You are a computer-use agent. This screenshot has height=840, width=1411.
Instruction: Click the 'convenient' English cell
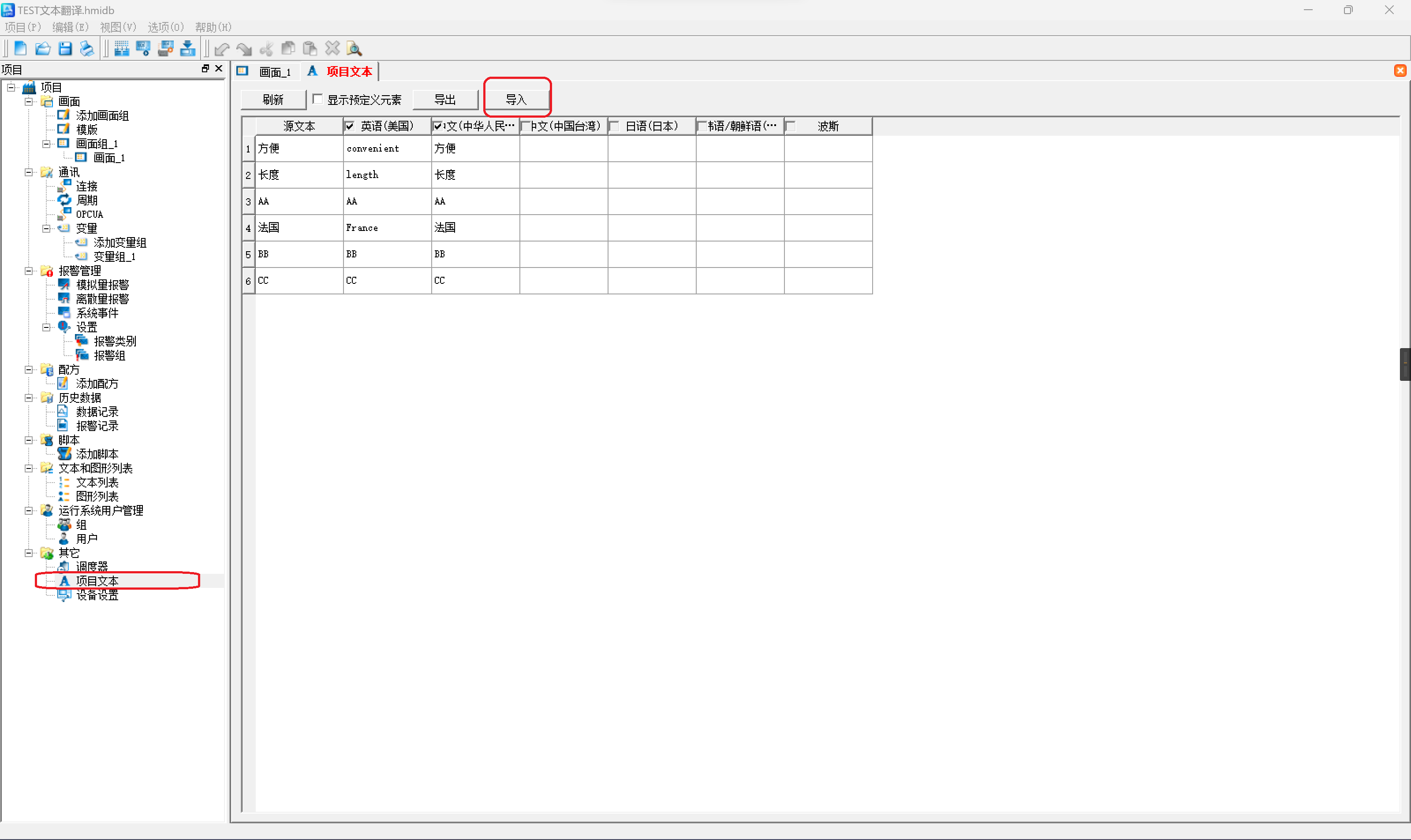pos(387,149)
